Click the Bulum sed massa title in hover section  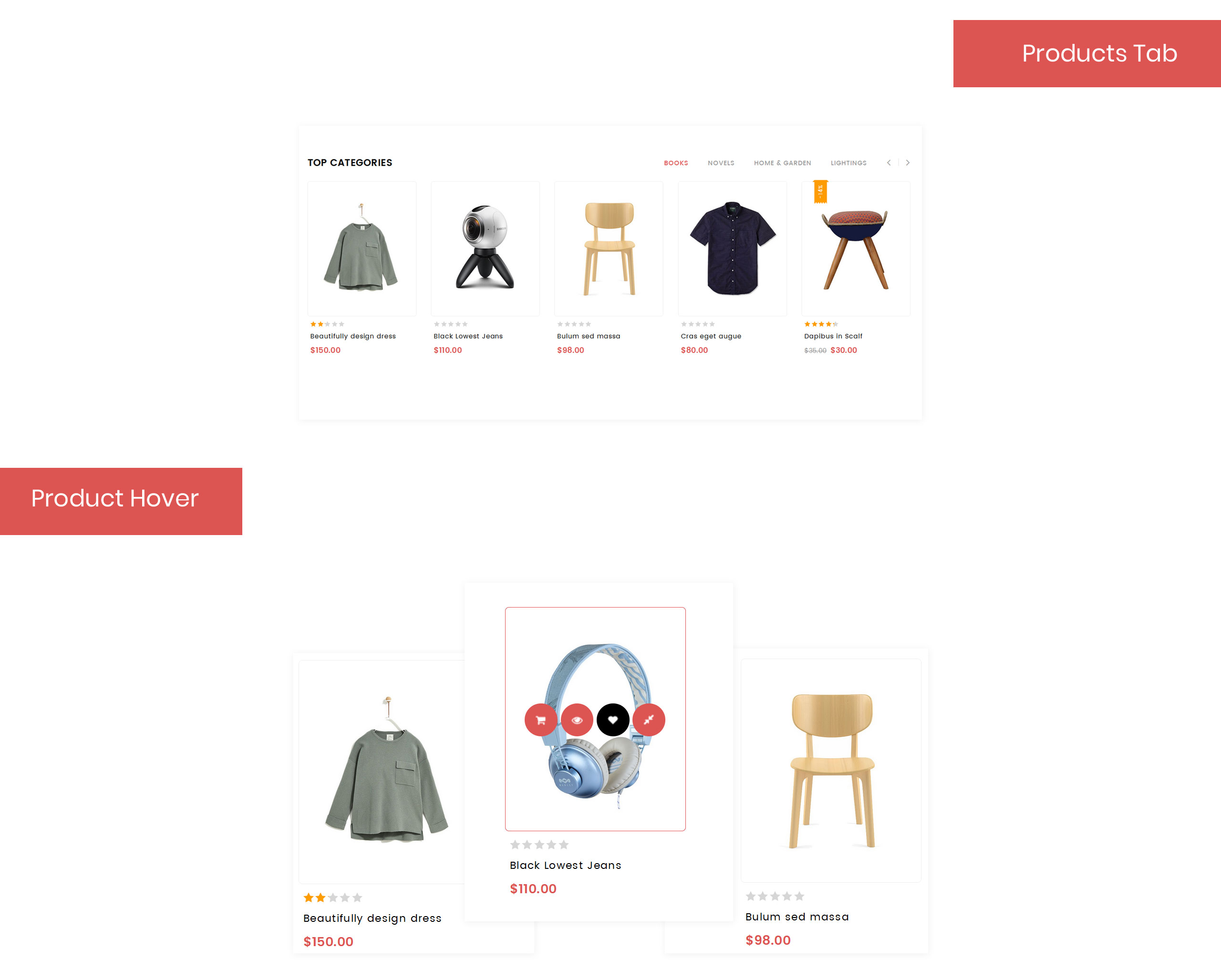797,917
